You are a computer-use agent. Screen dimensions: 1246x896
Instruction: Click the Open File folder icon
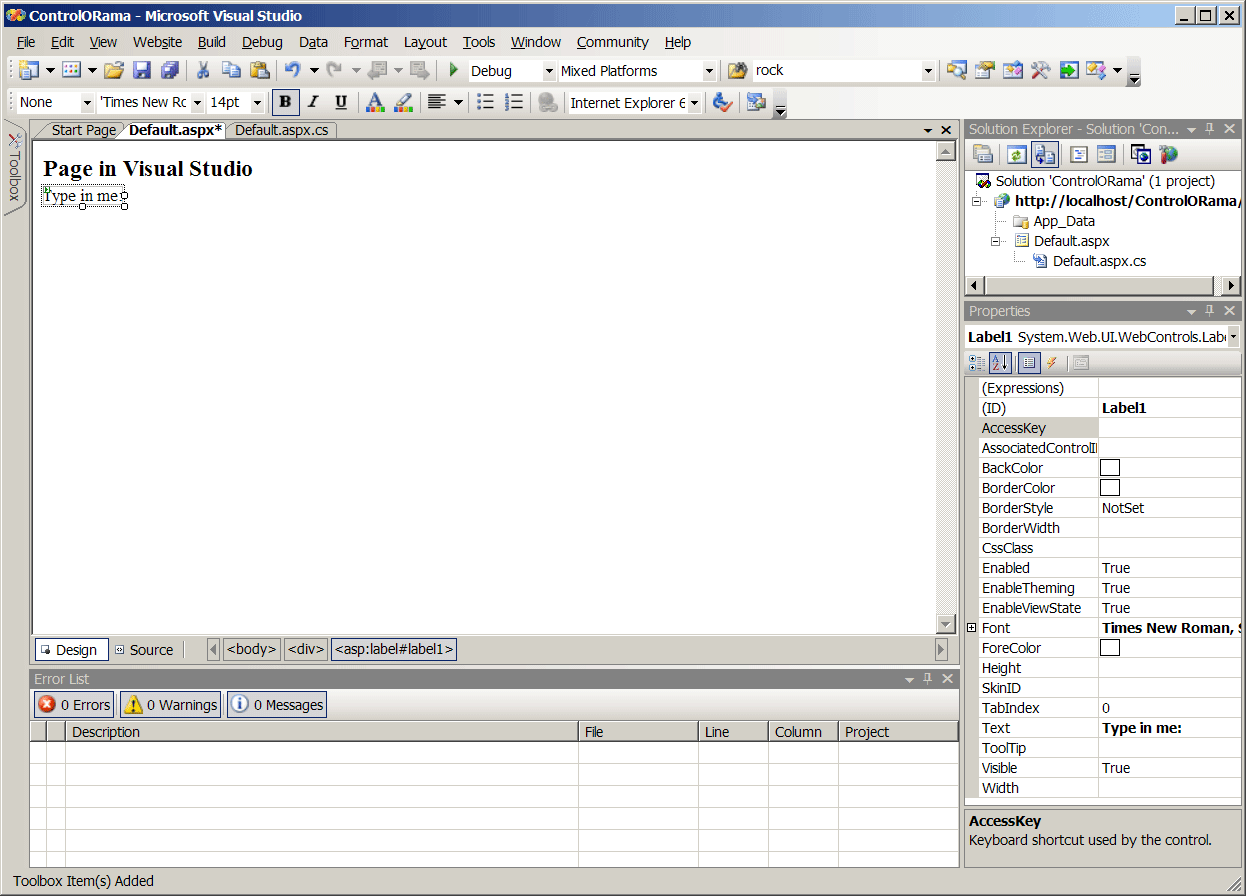pos(114,70)
